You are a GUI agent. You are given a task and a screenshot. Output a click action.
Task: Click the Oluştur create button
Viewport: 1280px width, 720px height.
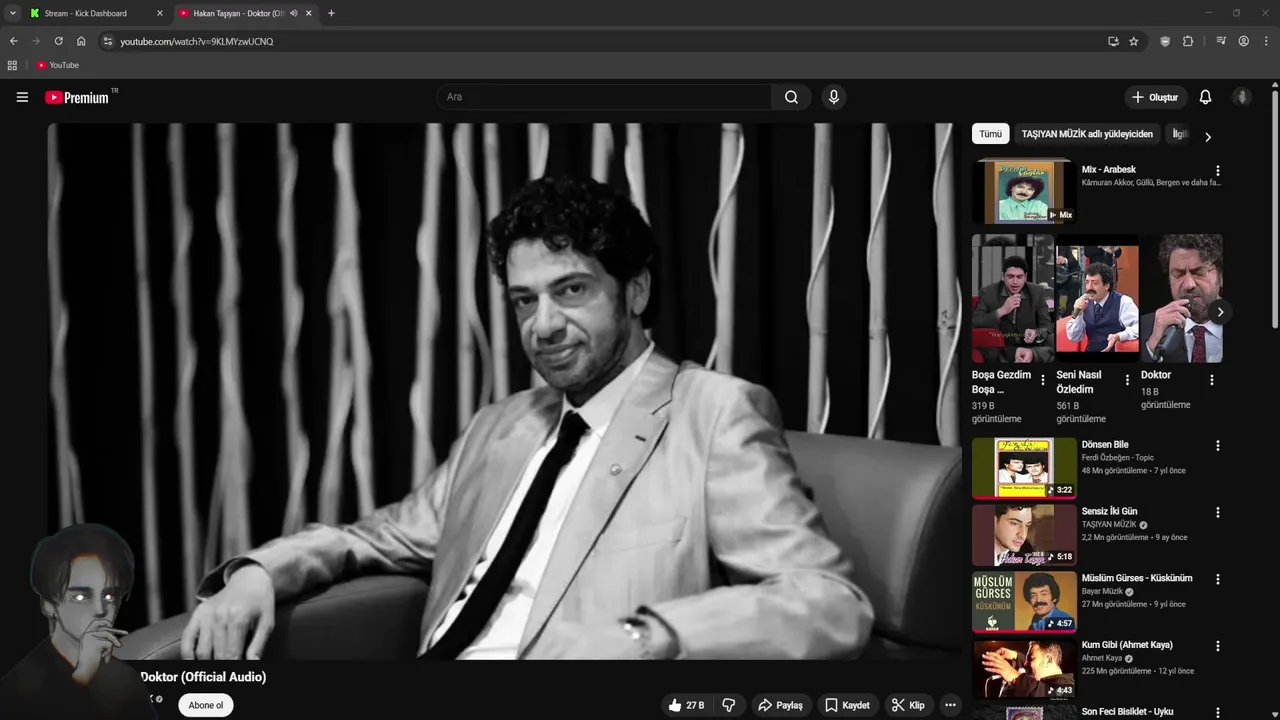click(x=1155, y=97)
